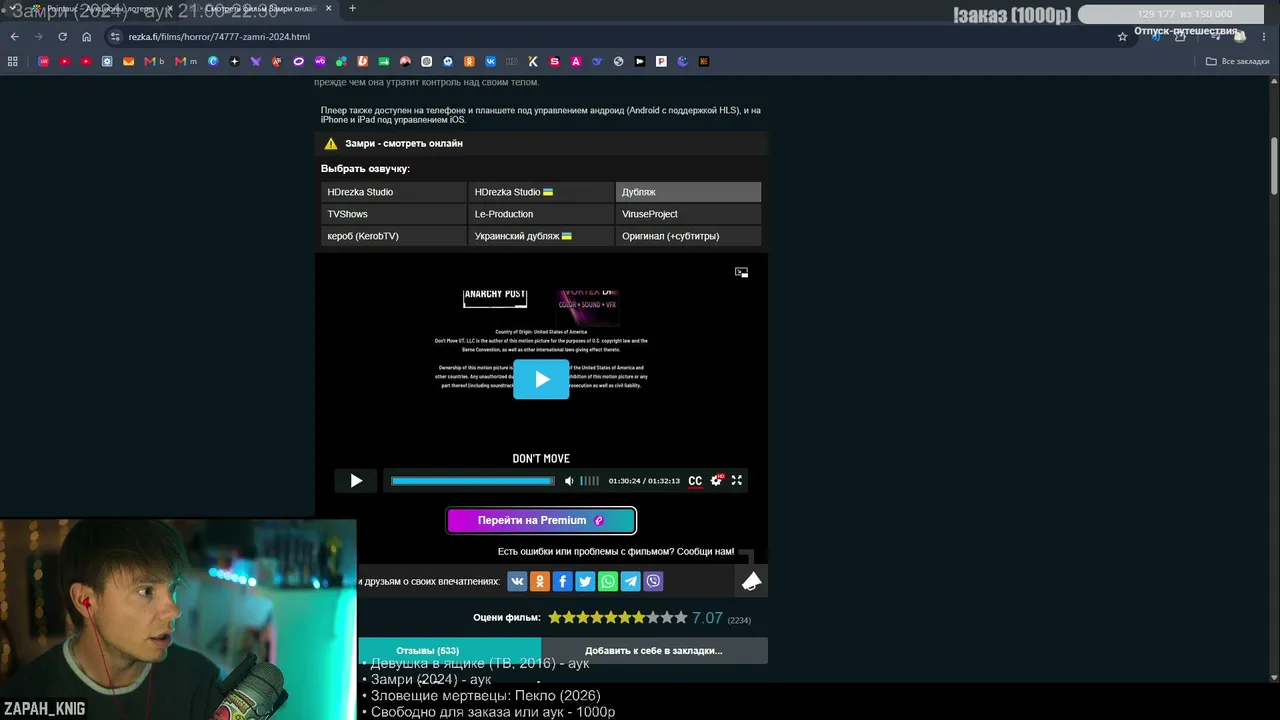Choose the Le-Production voiceover
1280x720 pixels.
tap(541, 214)
